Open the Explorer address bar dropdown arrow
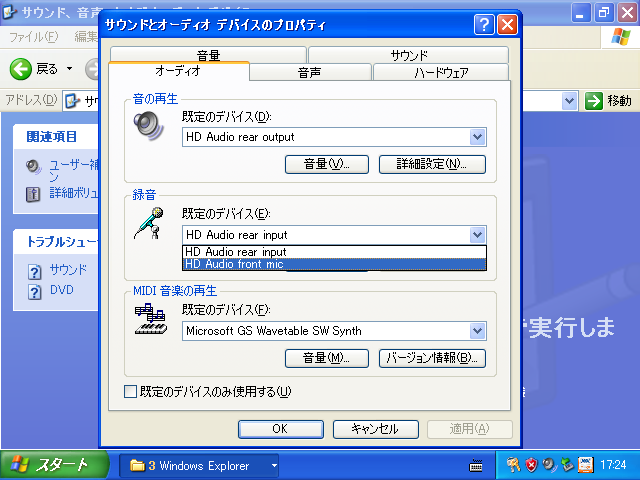640x480 pixels. pyautogui.click(x=569, y=101)
